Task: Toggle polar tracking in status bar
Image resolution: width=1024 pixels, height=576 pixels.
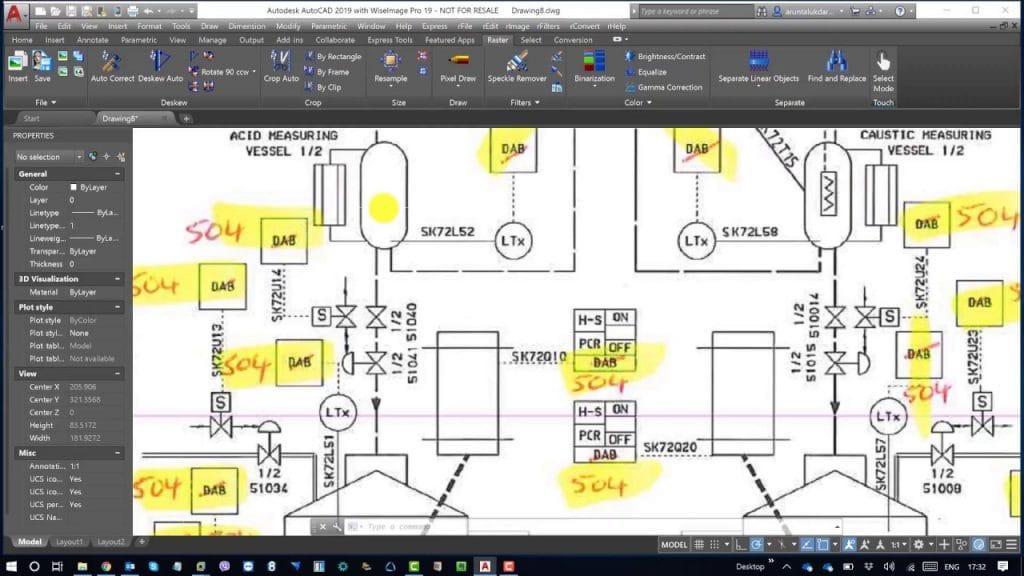Action: coord(756,544)
